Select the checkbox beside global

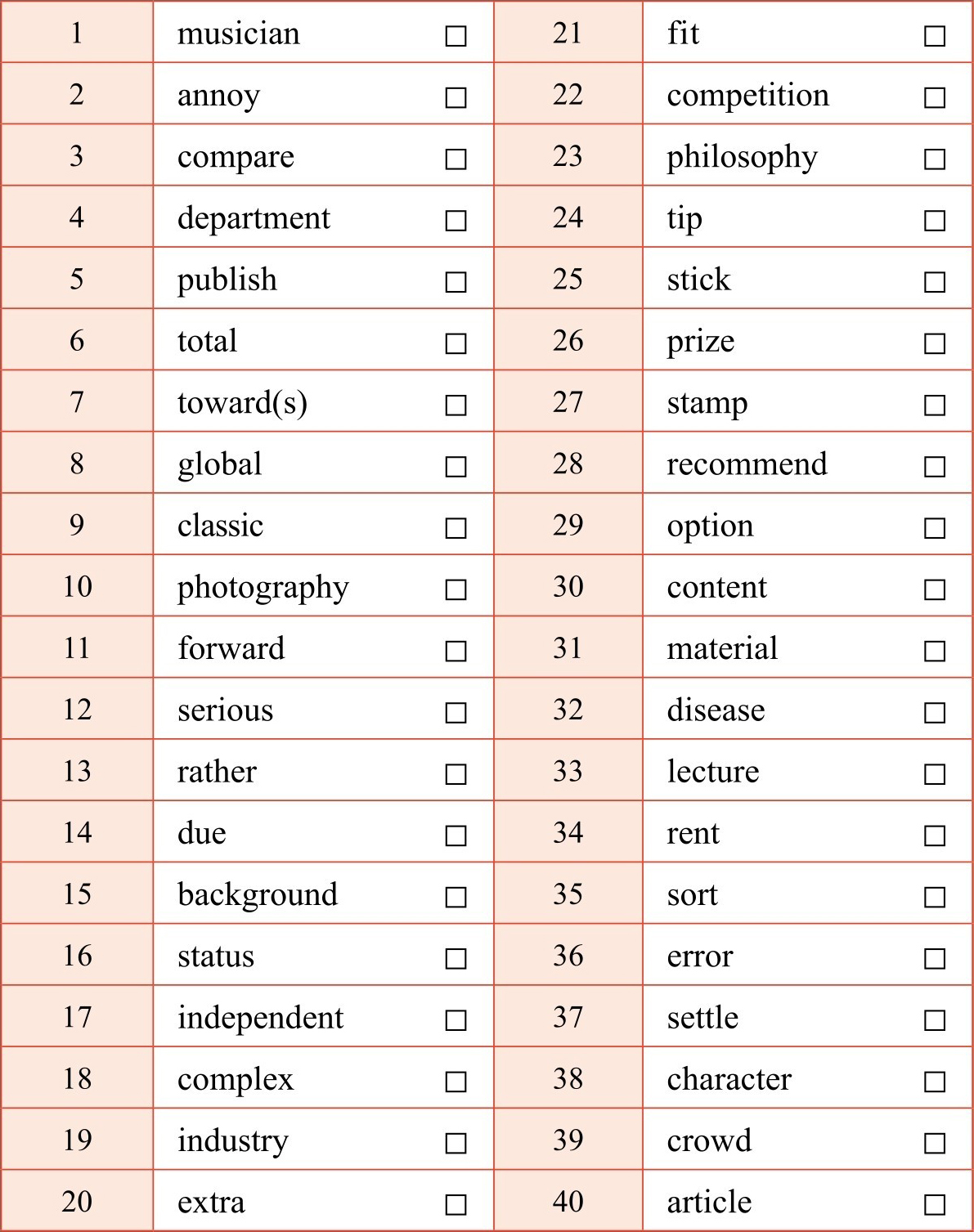tap(456, 467)
